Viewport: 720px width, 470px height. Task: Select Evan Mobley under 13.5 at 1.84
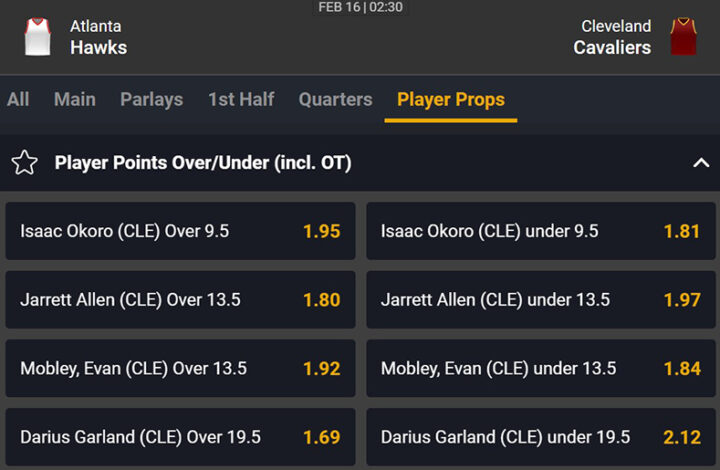pyautogui.click(x=540, y=368)
